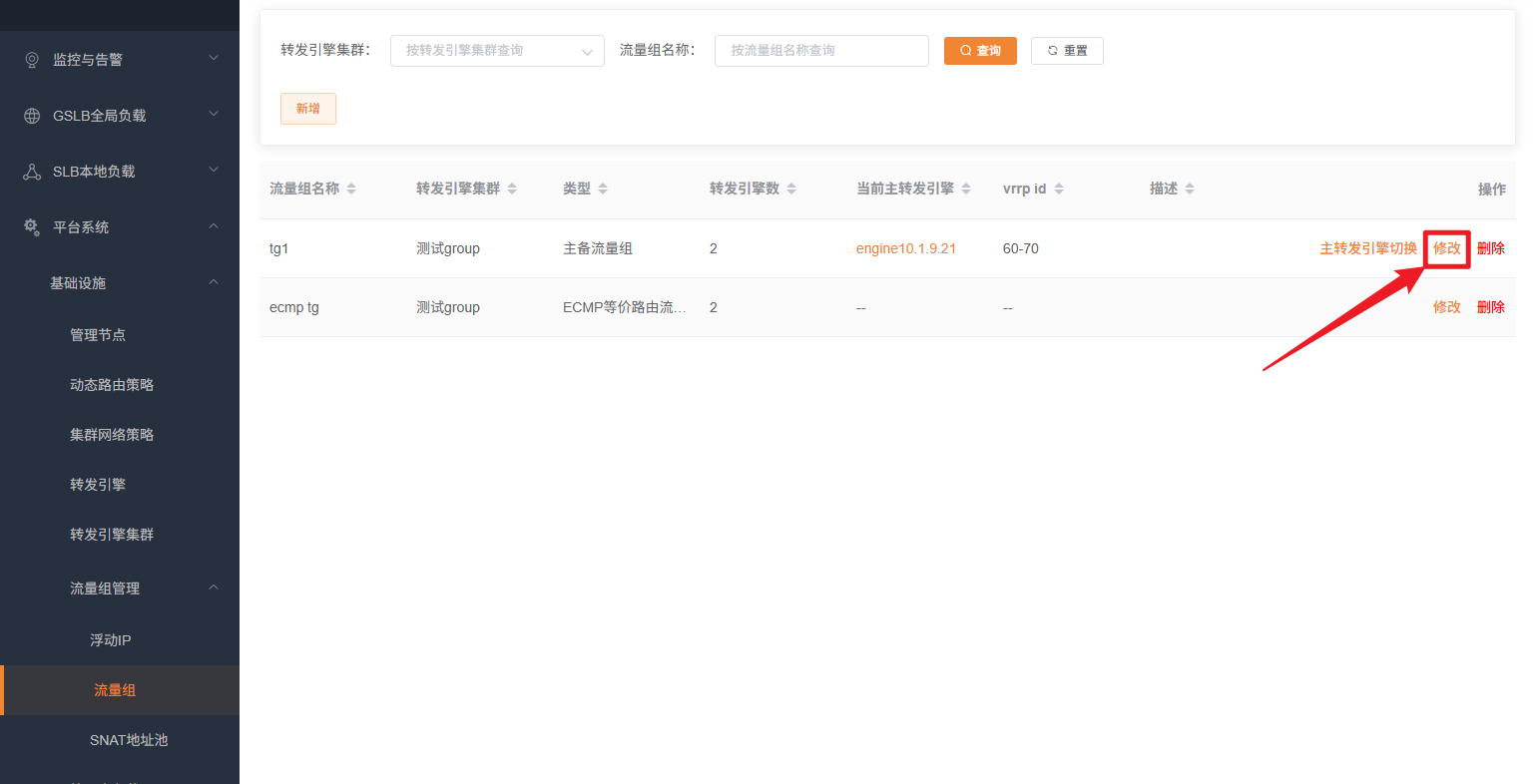Click the GSLB全局负载 globe icon
Image resolution: width=1536 pixels, height=784 pixels.
click(30, 114)
